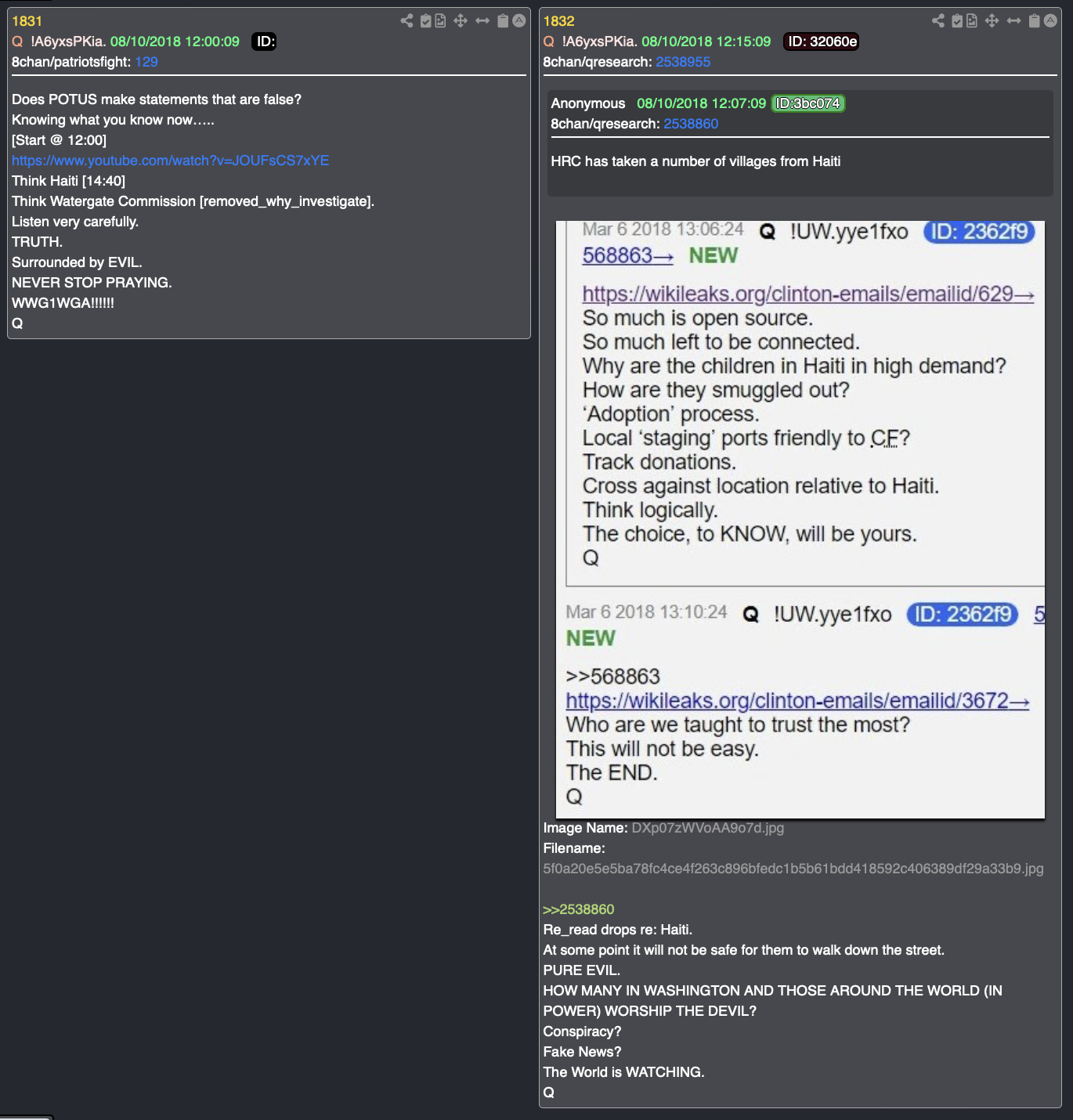Viewport: 1073px width, 1120px height.
Task: Select the ID: 32060e badge
Action: pos(822,42)
